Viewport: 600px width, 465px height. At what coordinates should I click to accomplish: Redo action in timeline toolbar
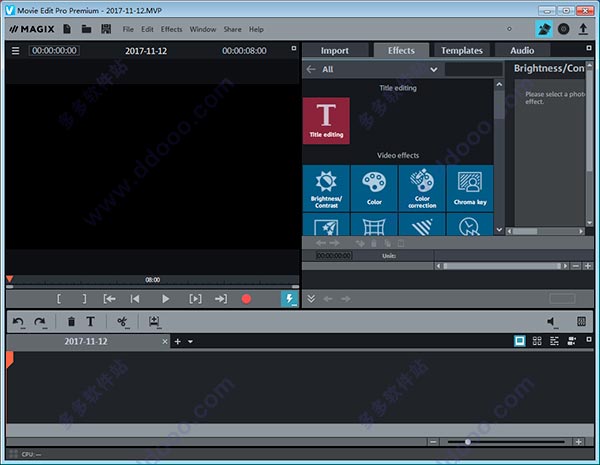coord(40,322)
